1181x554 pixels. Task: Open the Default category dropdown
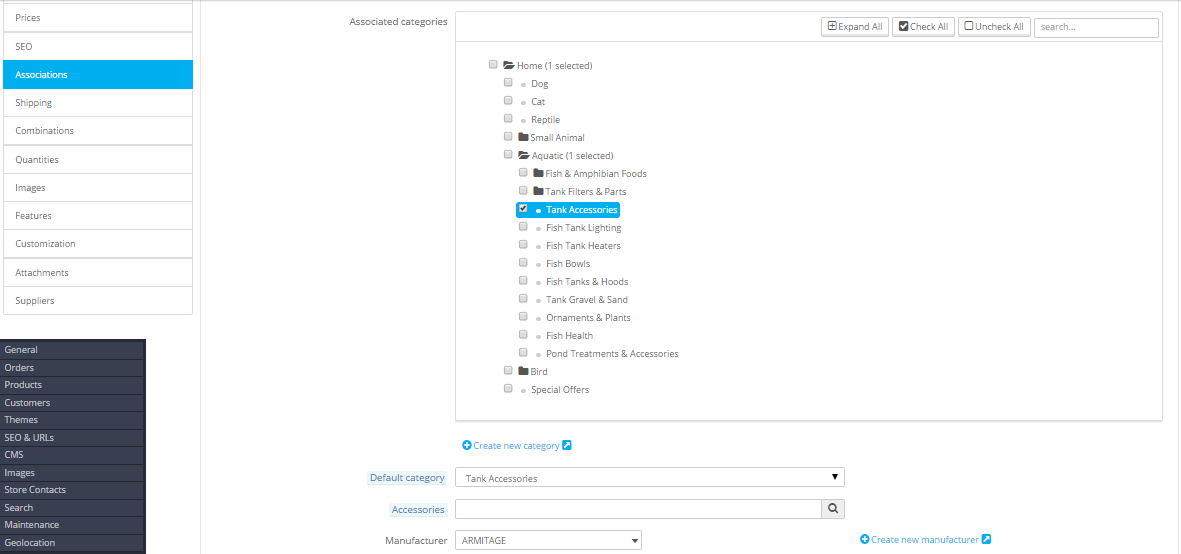click(649, 478)
